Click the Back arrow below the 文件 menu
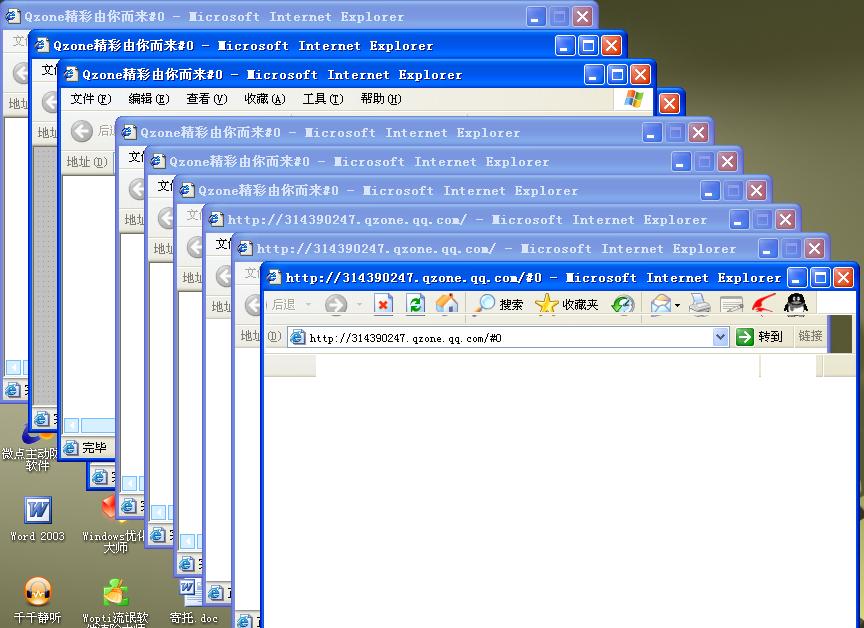The width and height of the screenshot is (864, 628). [82, 131]
